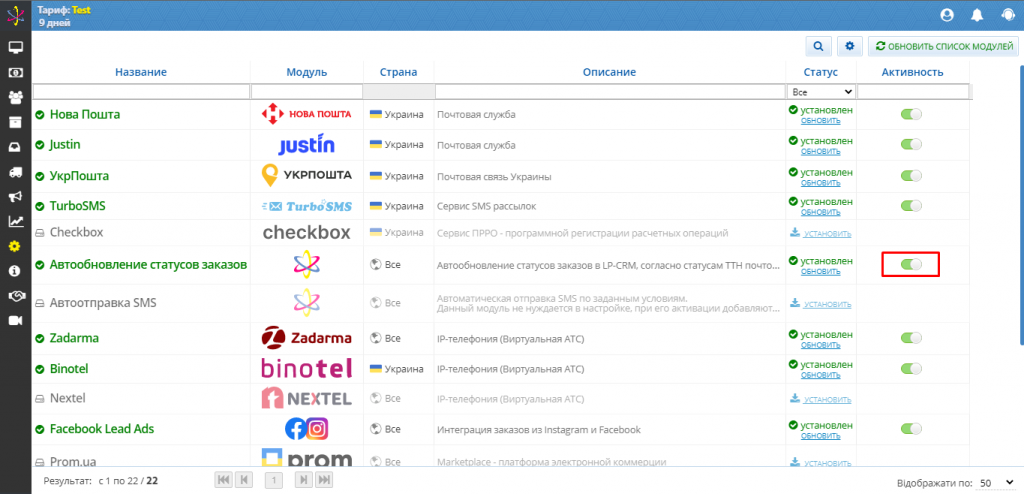Focus the Активность filter input field
Screen dimensions: 1024x494
[913, 91]
